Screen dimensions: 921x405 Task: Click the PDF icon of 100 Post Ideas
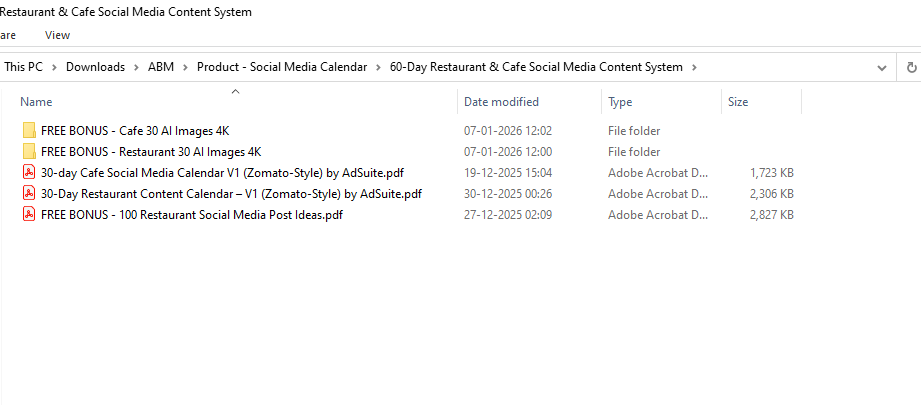click(x=29, y=215)
